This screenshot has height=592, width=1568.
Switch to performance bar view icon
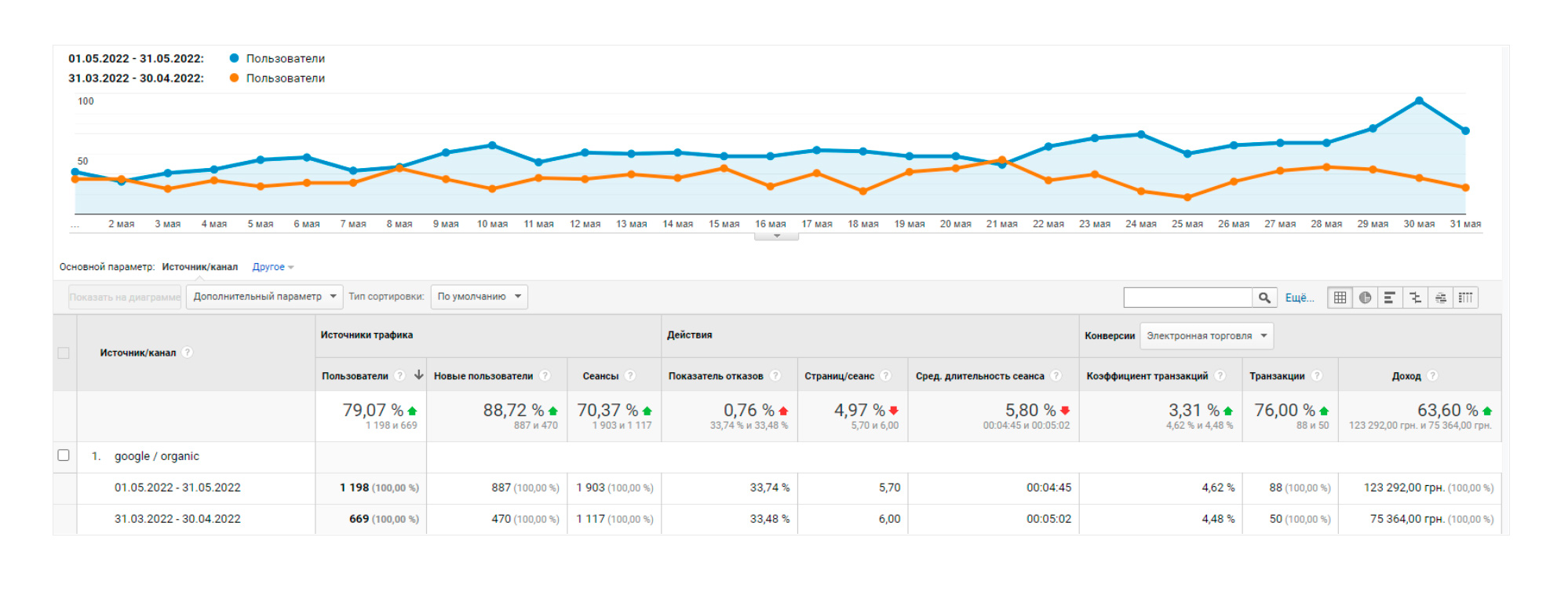click(1390, 298)
